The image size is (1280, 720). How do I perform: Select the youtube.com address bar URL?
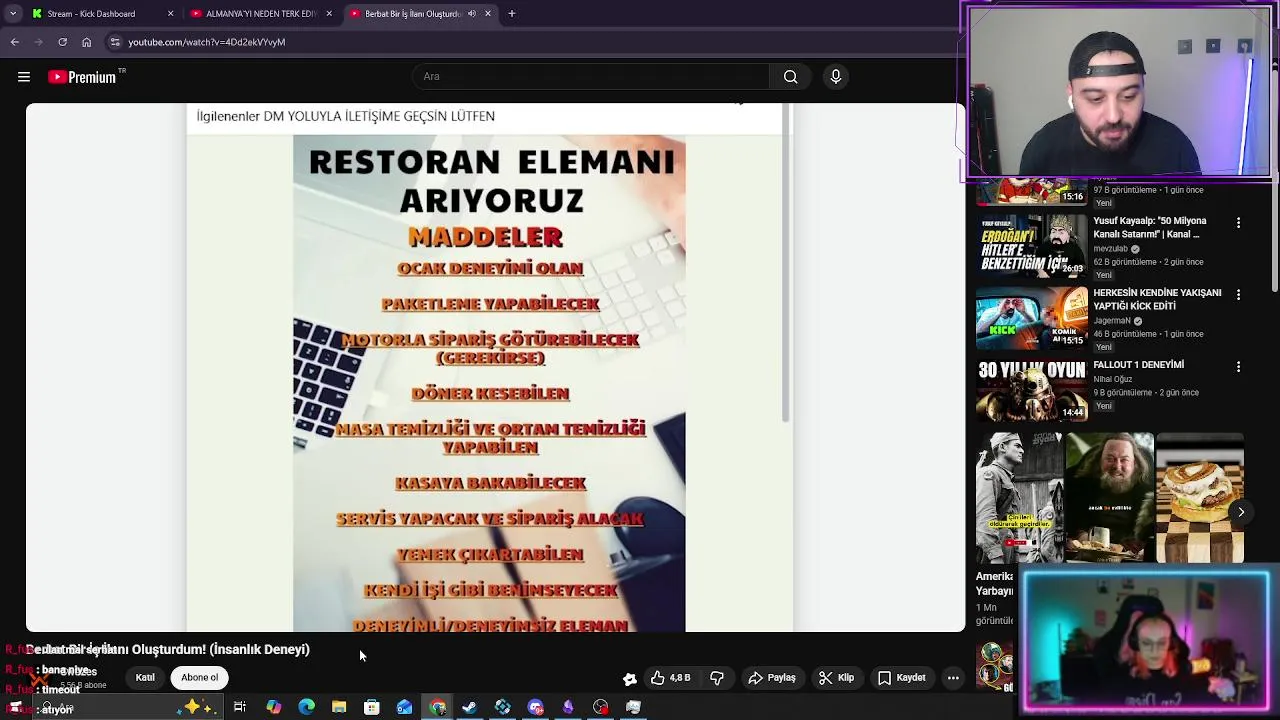tap(207, 42)
